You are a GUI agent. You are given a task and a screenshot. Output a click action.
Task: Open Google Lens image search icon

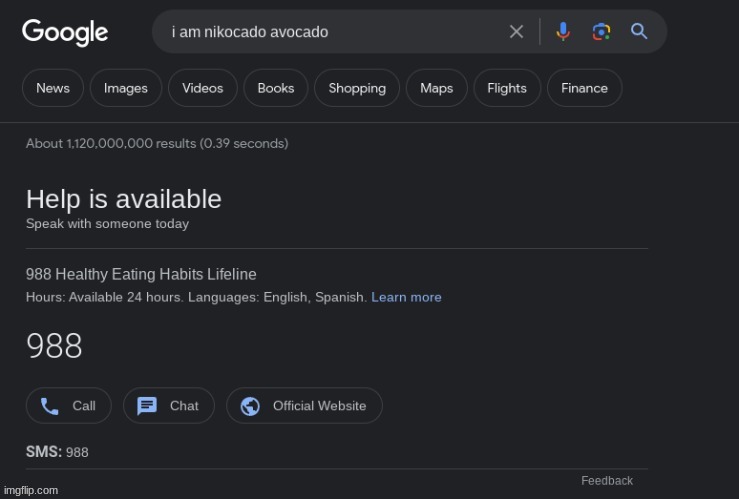click(x=601, y=32)
